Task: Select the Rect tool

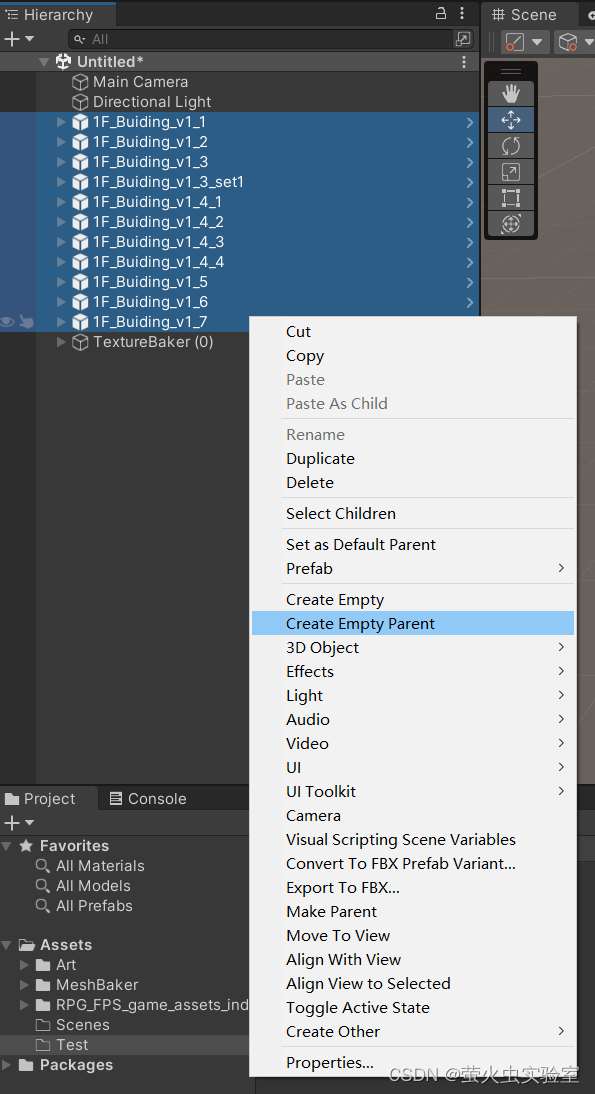Action: coord(511,198)
